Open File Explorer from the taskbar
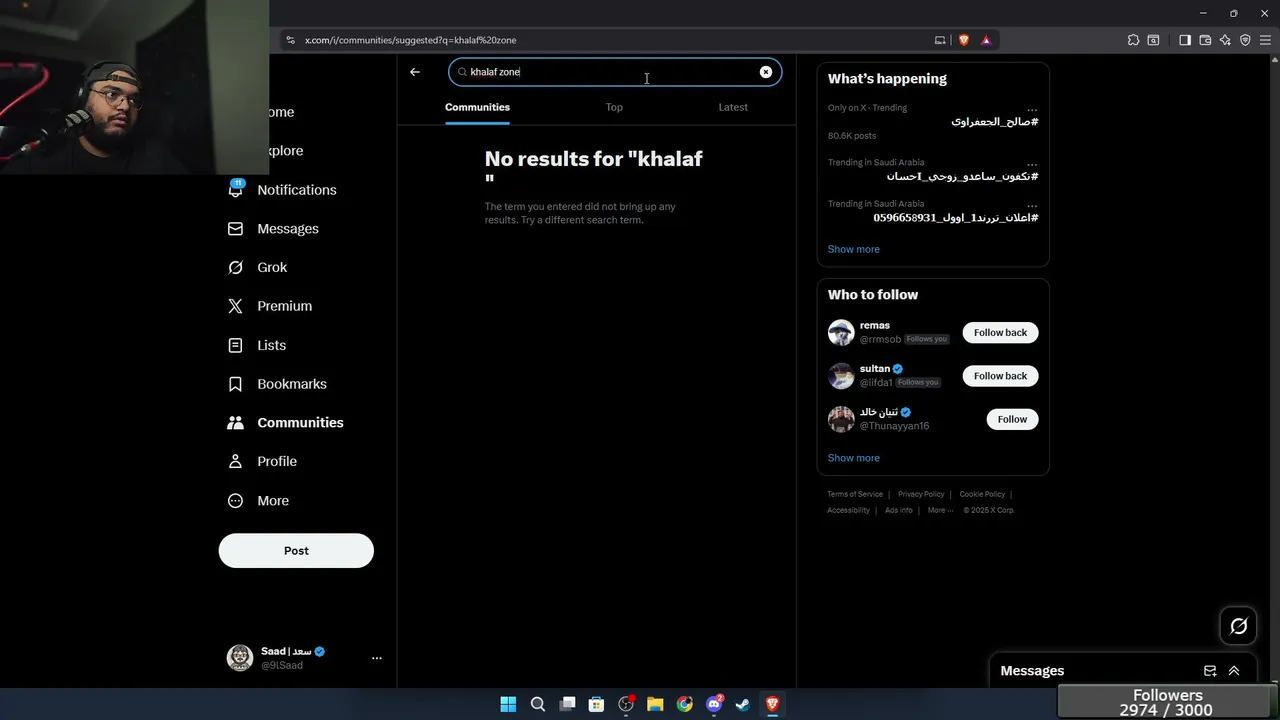The height and width of the screenshot is (720, 1280). click(655, 704)
